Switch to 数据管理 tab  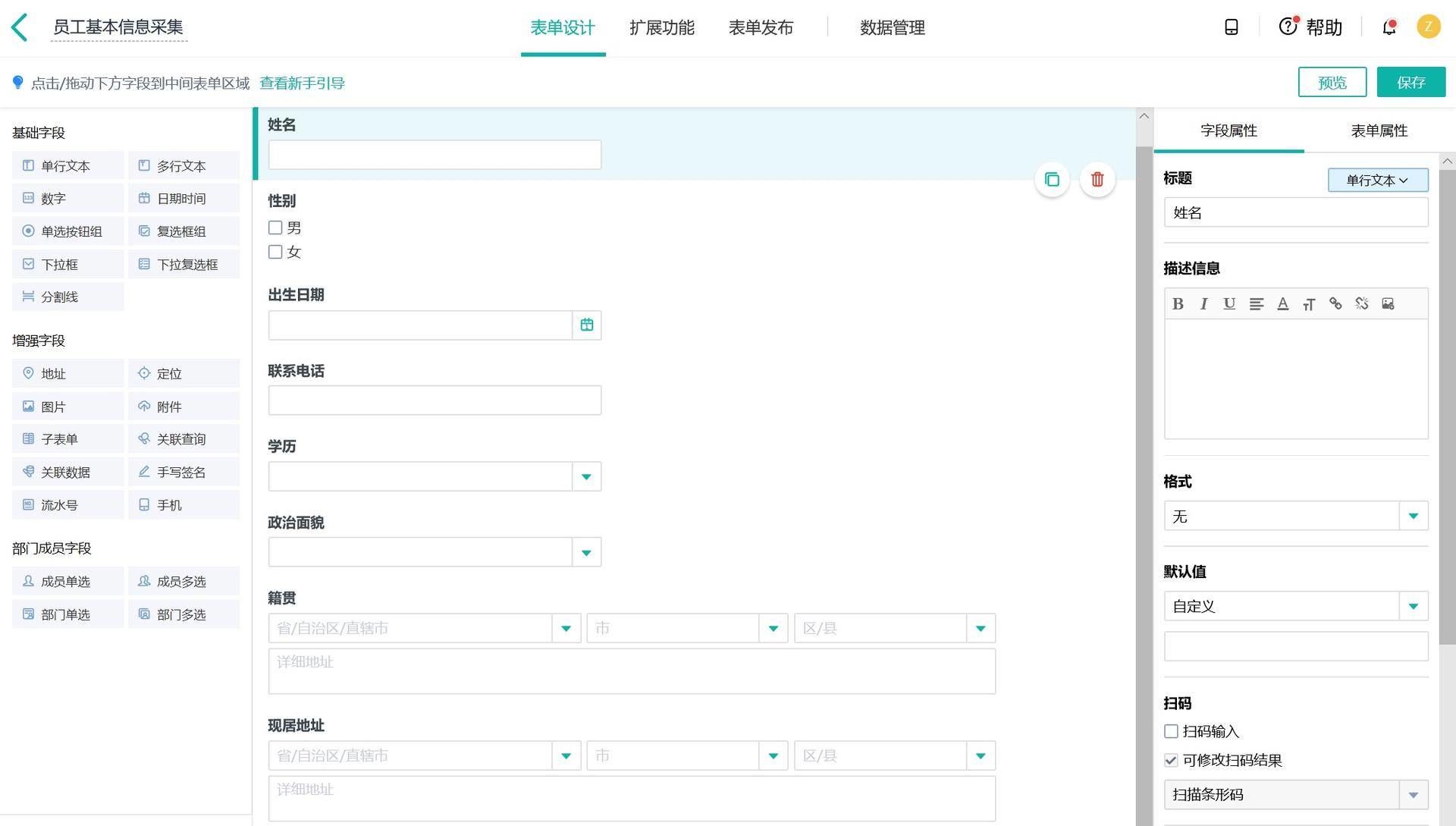[x=893, y=28]
